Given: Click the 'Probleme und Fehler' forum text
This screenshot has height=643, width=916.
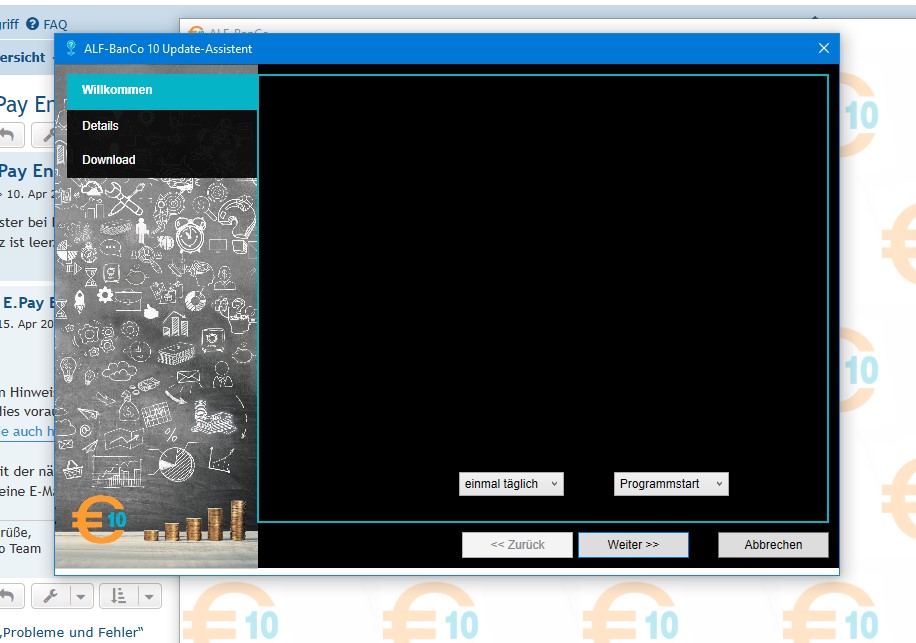Looking at the screenshot, I should point(72,632).
